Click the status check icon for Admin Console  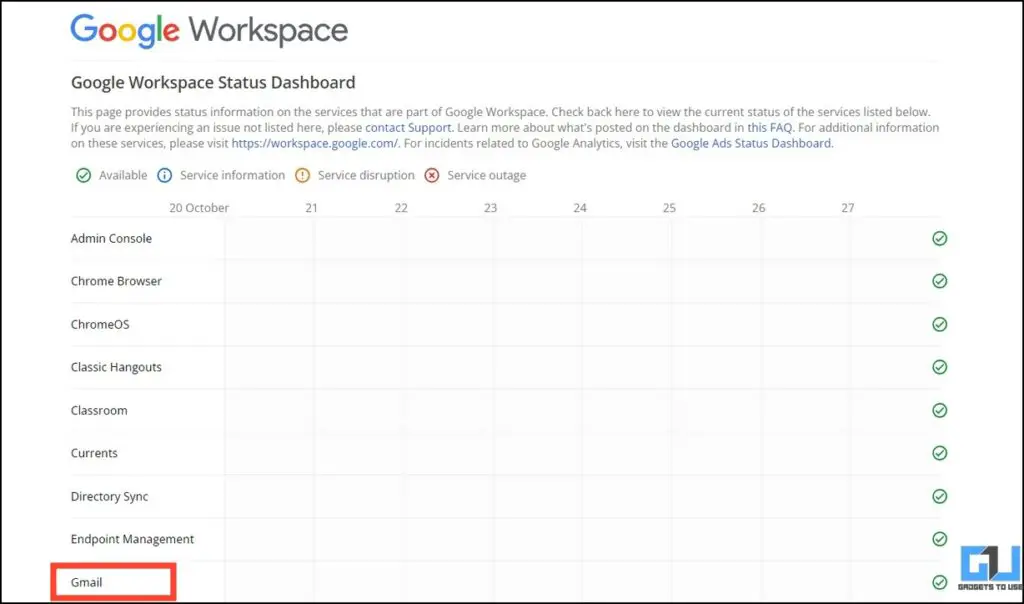(x=939, y=238)
